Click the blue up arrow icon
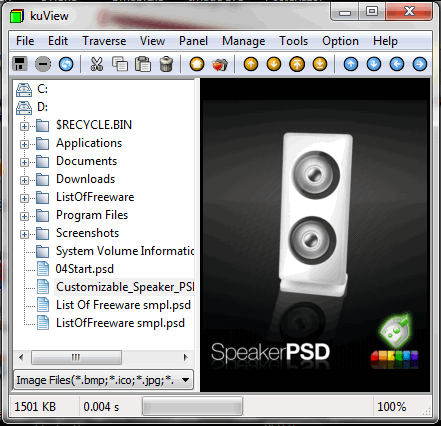The height and width of the screenshot is (426, 441). (x=351, y=64)
